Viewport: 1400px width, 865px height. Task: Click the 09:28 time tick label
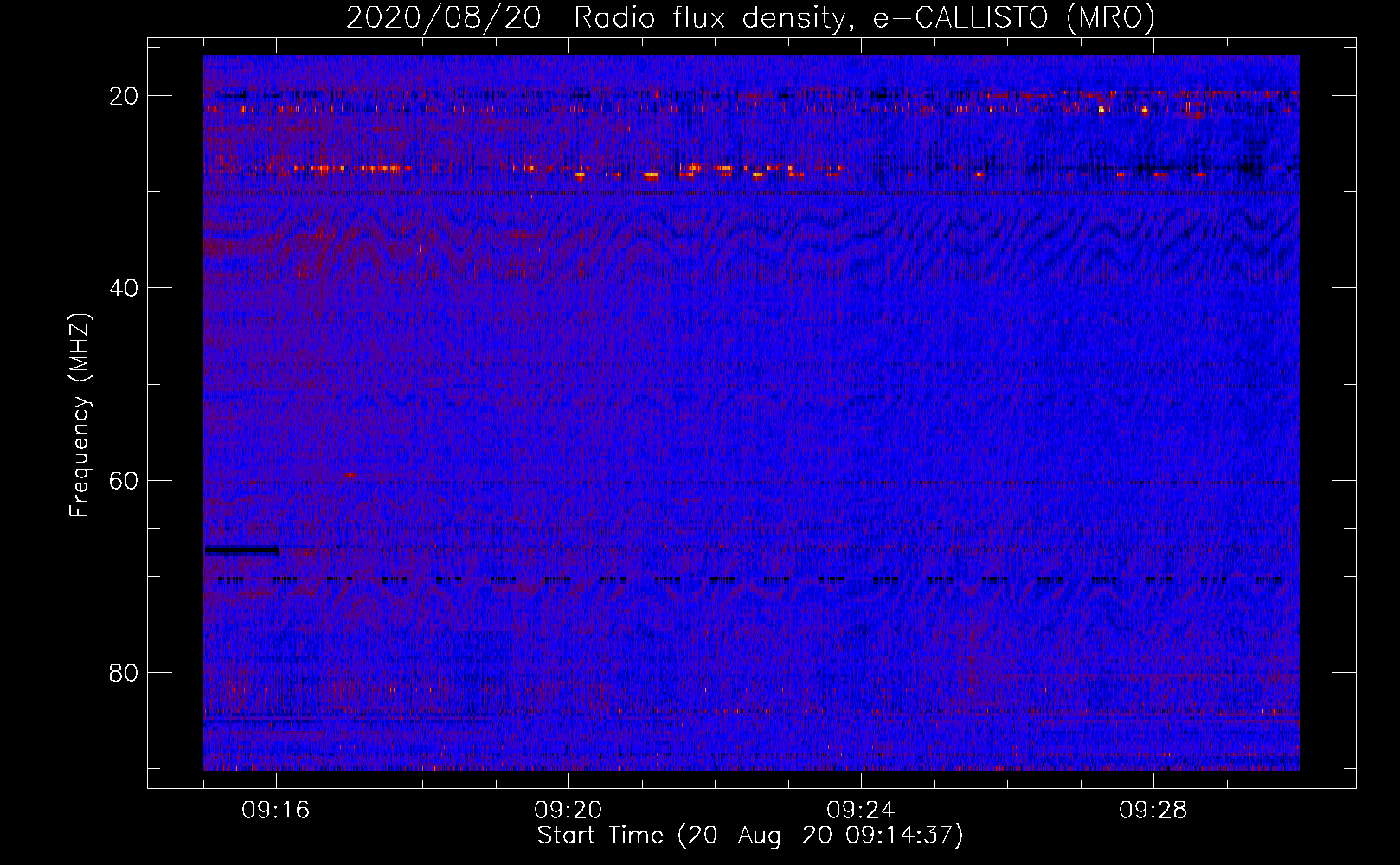pos(1153,811)
